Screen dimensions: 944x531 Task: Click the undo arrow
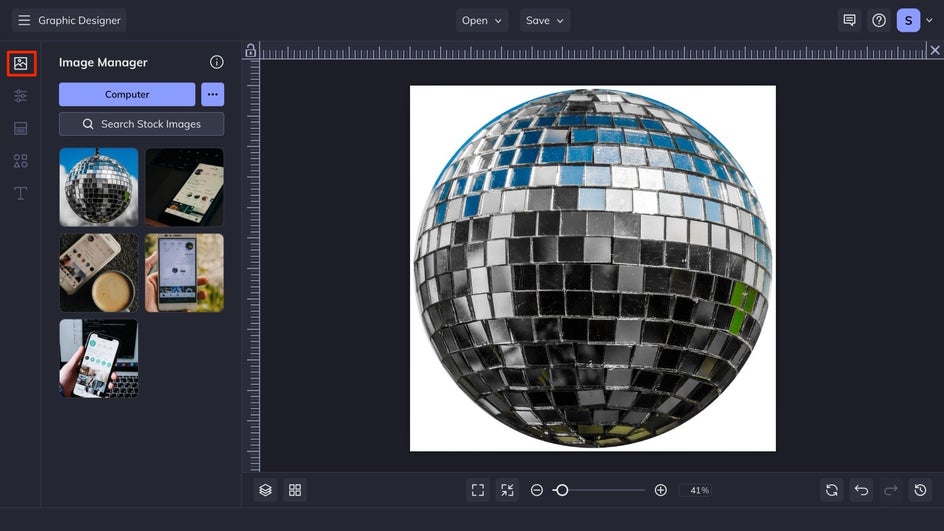tap(860, 490)
